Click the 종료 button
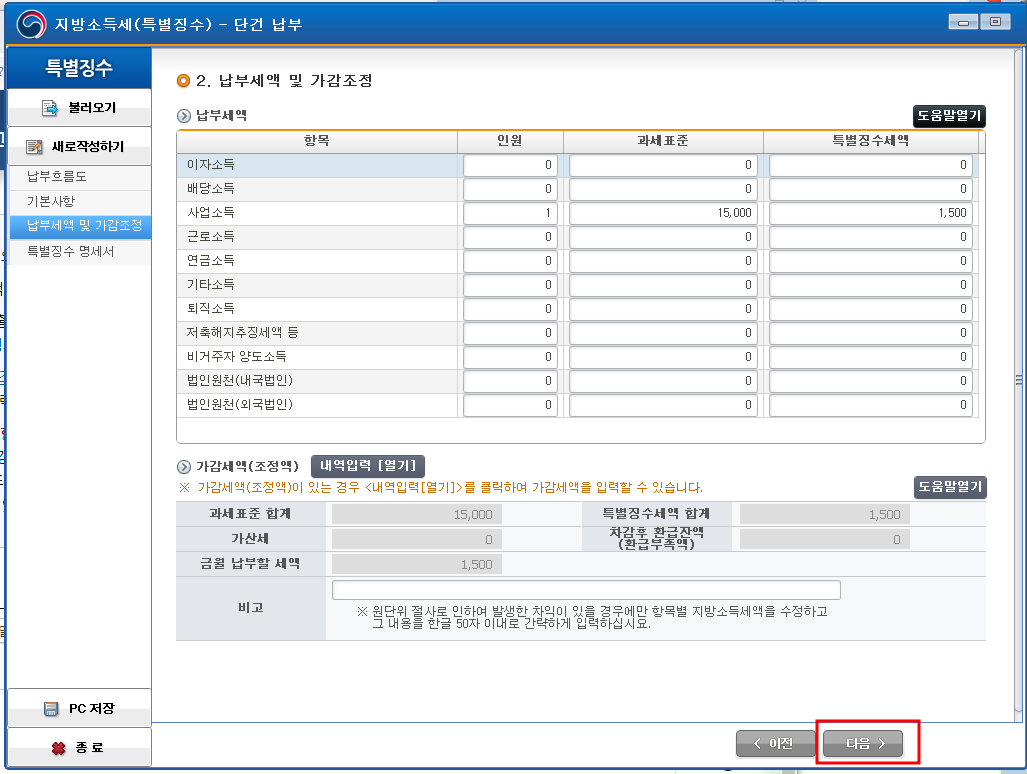The width and height of the screenshot is (1027, 774). [x=79, y=747]
